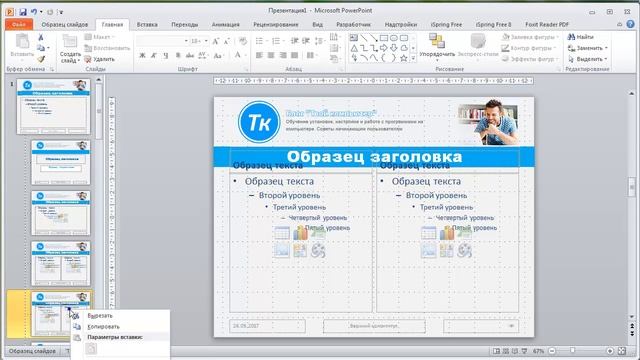Open the Макет layout dropdown
Screen dimensions: 640x360
(100, 37)
